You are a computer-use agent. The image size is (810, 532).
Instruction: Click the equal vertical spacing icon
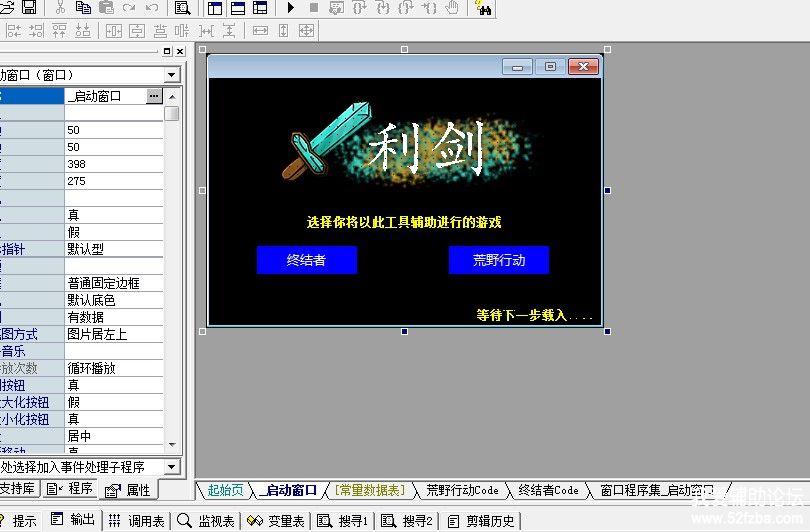[x=229, y=31]
